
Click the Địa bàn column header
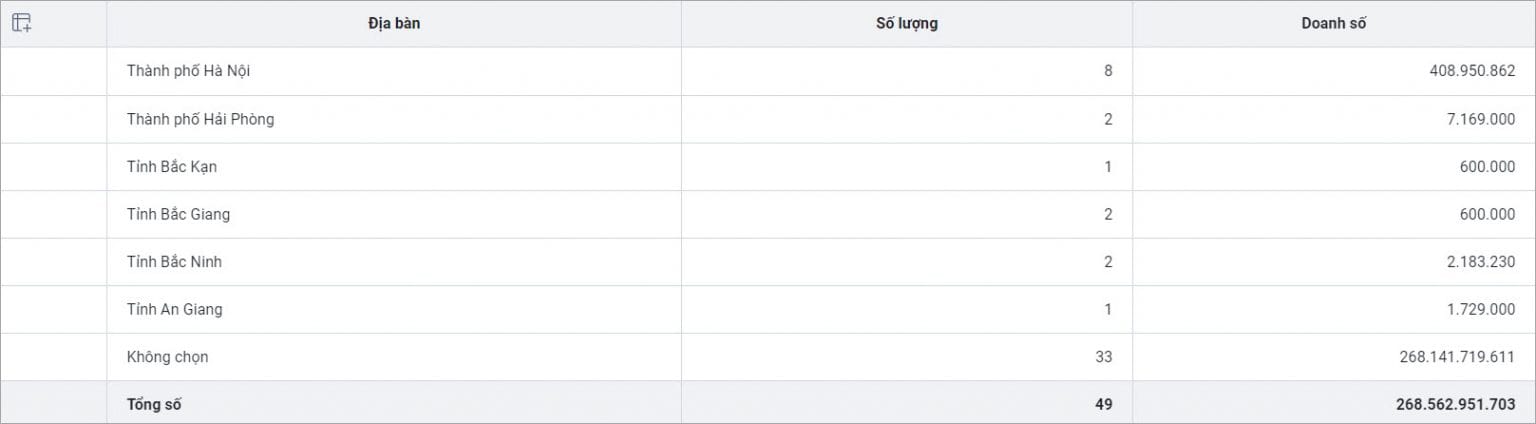(x=394, y=24)
